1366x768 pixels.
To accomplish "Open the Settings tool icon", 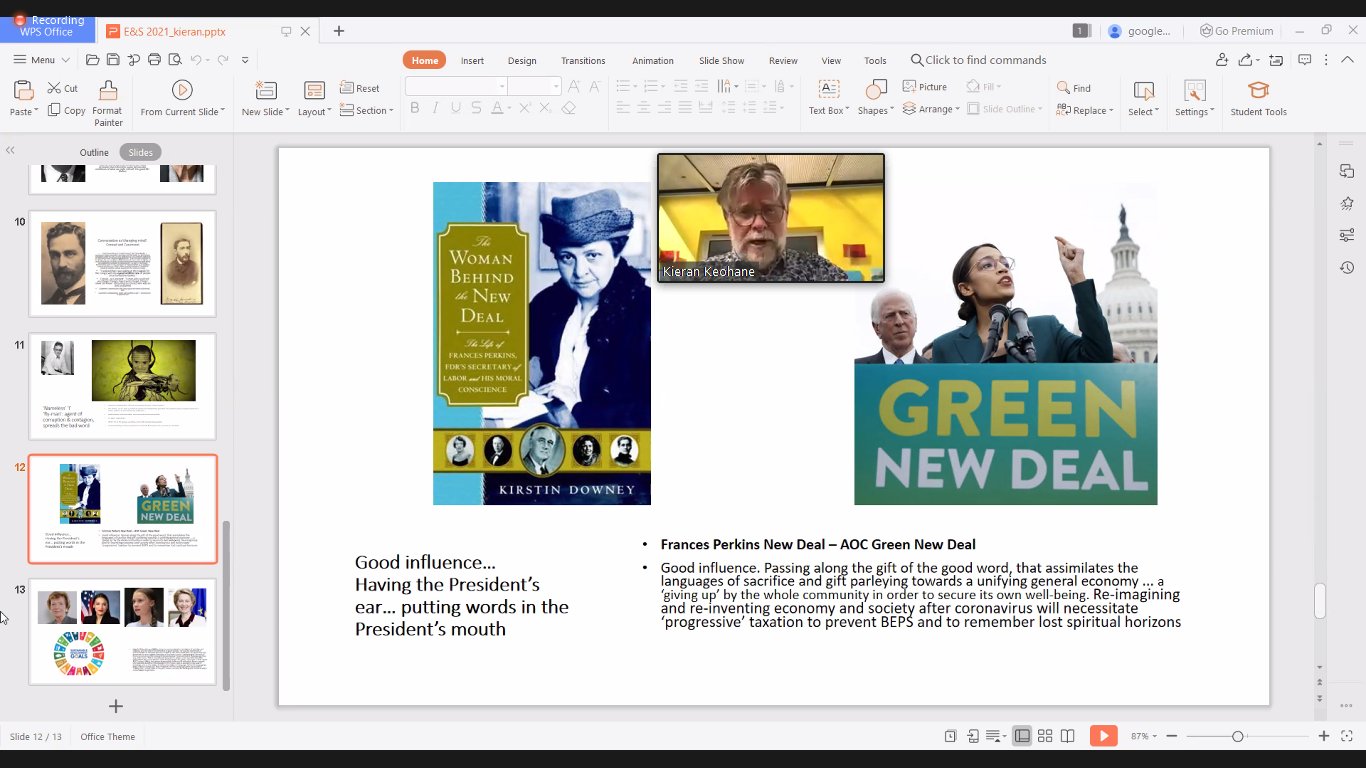I will tap(1194, 91).
